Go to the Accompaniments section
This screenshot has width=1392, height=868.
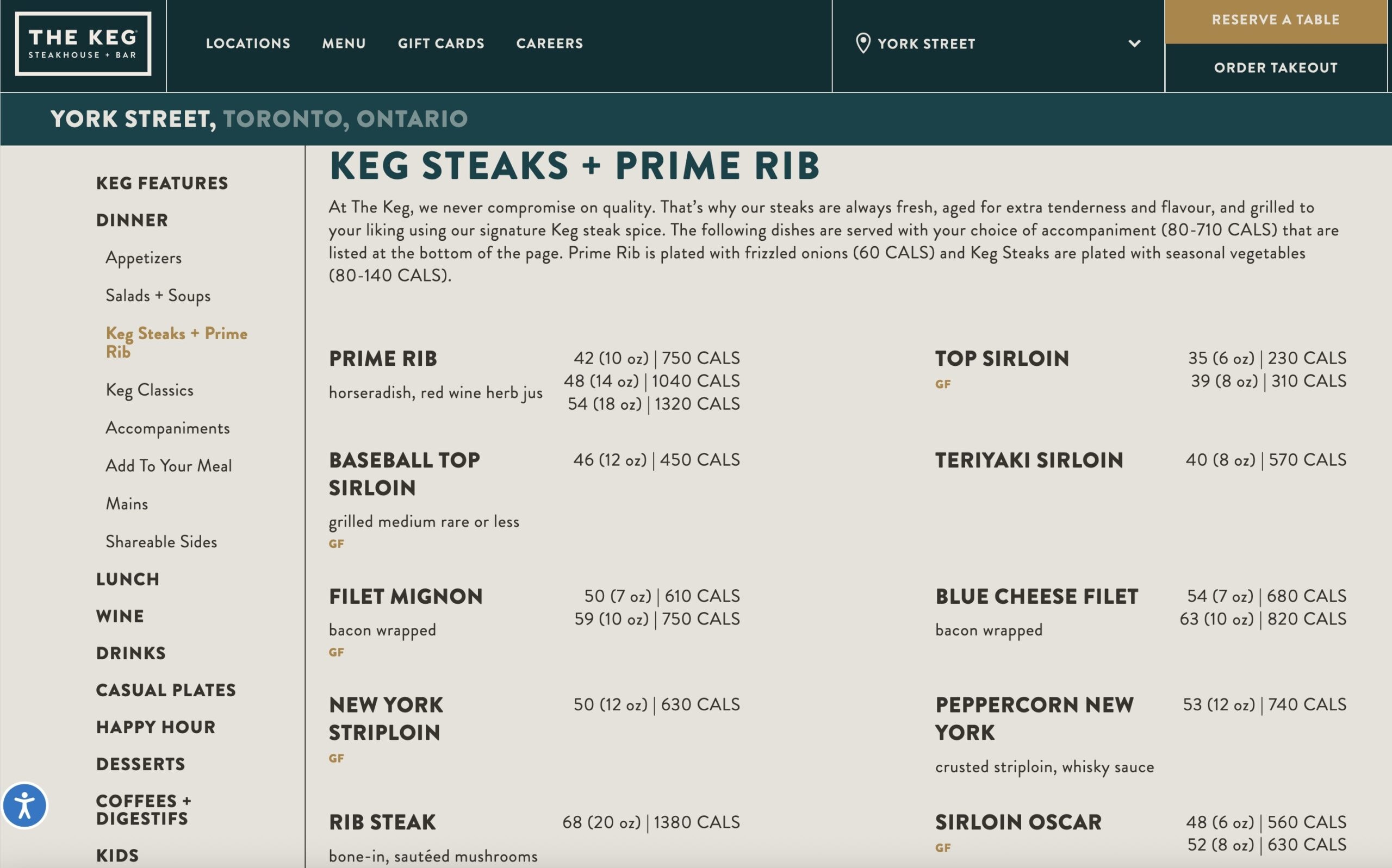coord(167,428)
